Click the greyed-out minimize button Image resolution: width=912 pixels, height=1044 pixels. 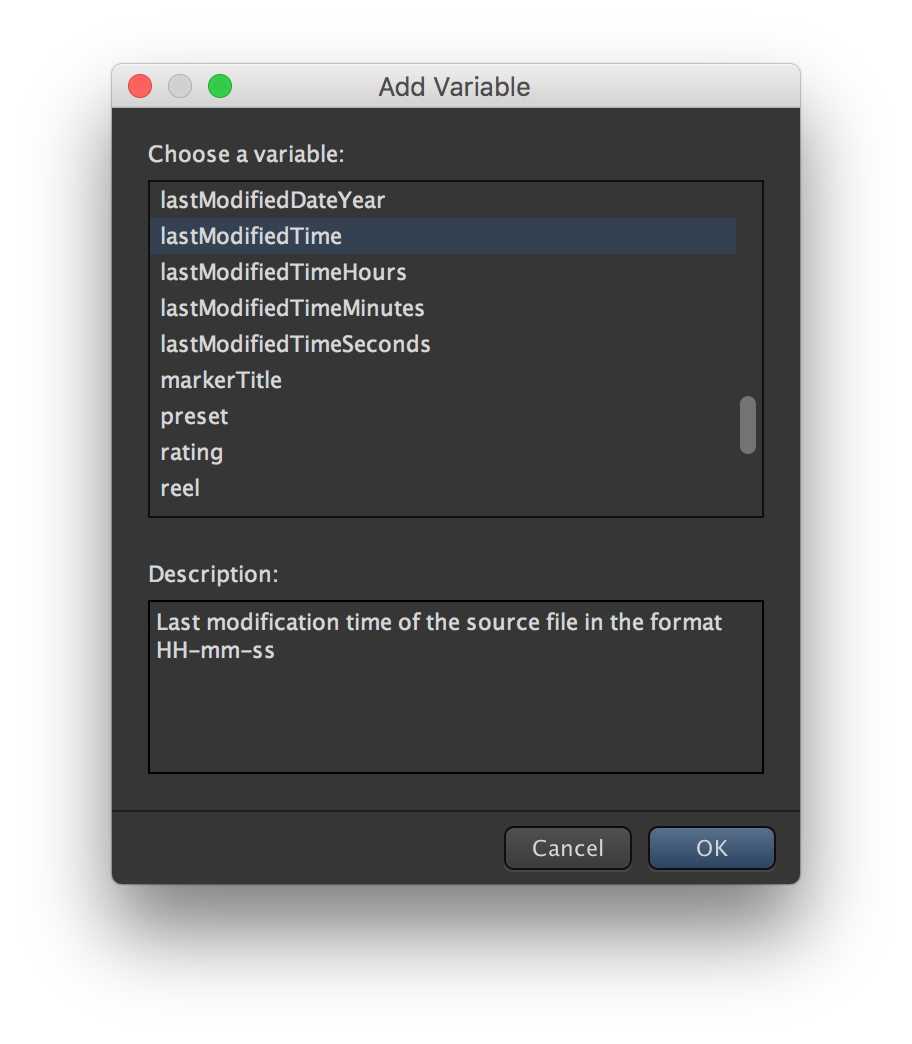(x=180, y=86)
